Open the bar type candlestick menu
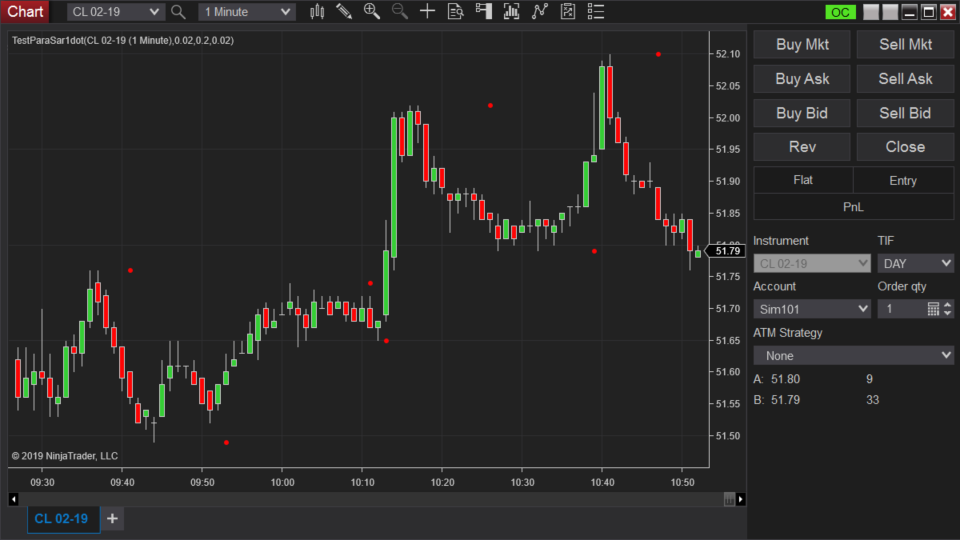 click(317, 12)
